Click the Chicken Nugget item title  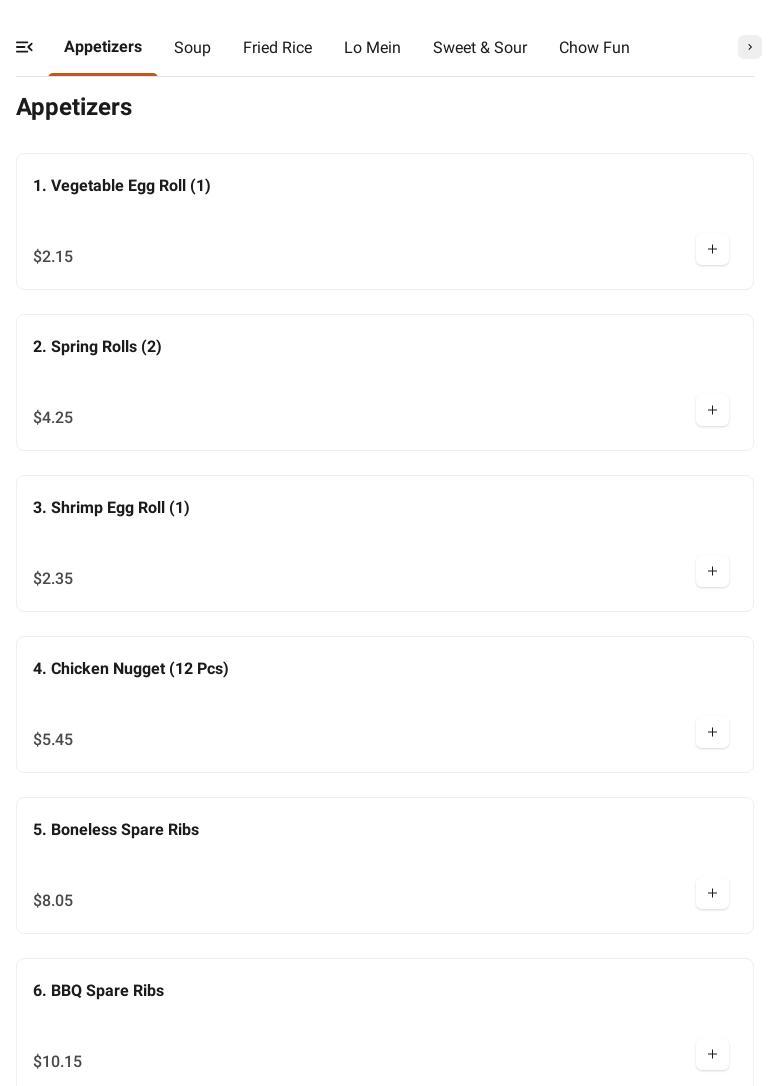coord(131,669)
